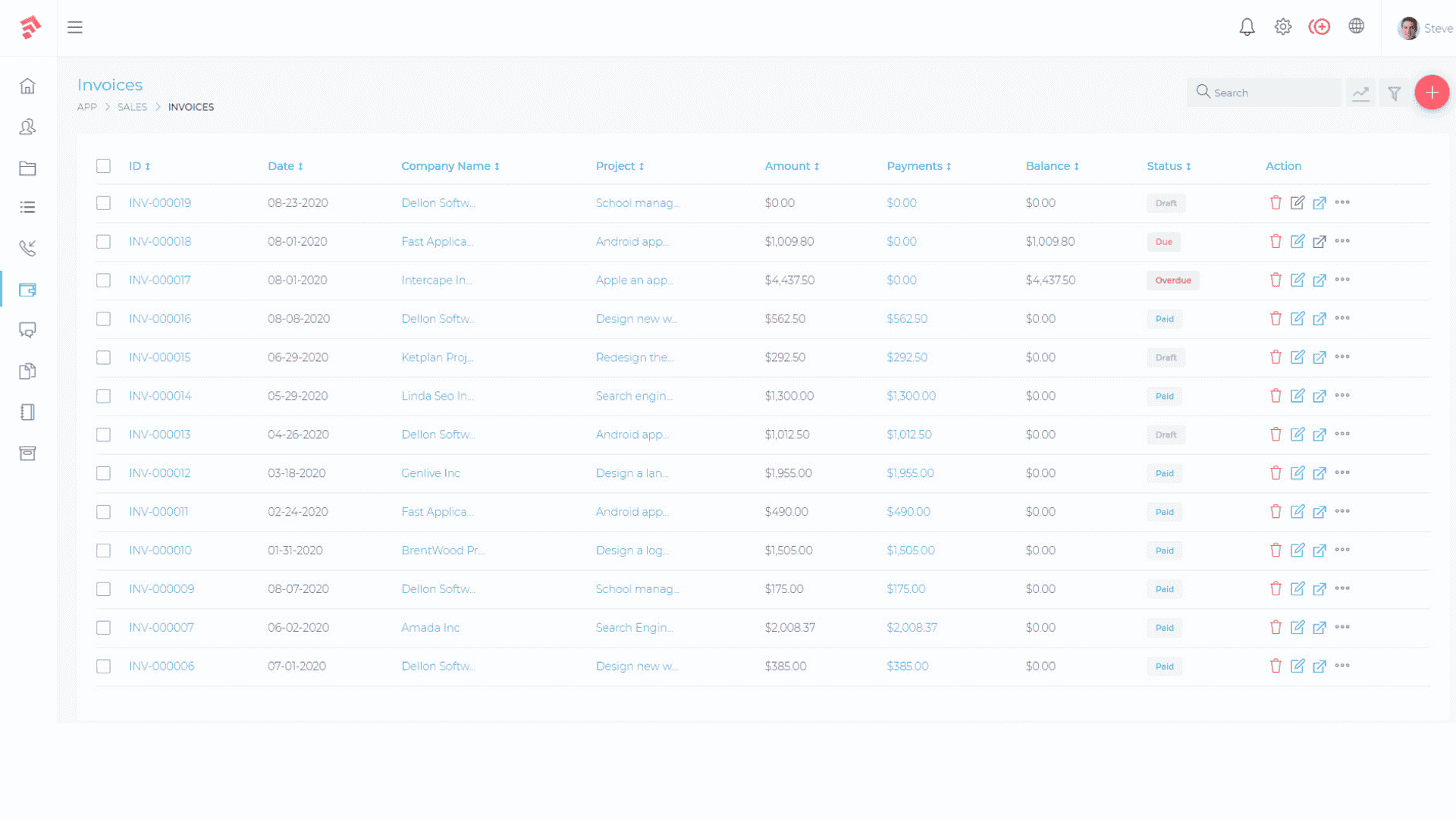Image resolution: width=1456 pixels, height=819 pixels.
Task: Open project Search engin... for INV-000014
Action: coord(634,396)
